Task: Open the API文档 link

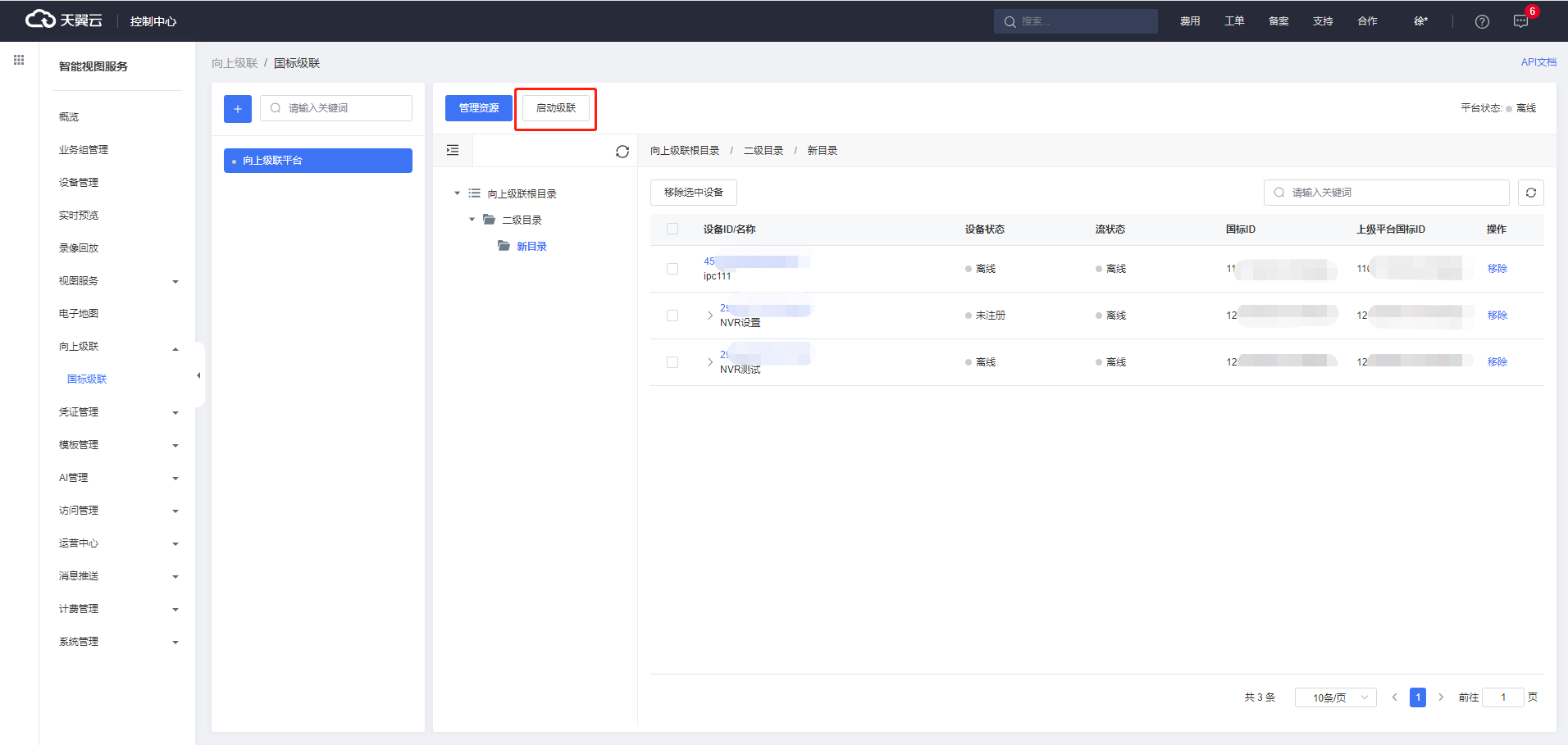Action: [x=1538, y=62]
